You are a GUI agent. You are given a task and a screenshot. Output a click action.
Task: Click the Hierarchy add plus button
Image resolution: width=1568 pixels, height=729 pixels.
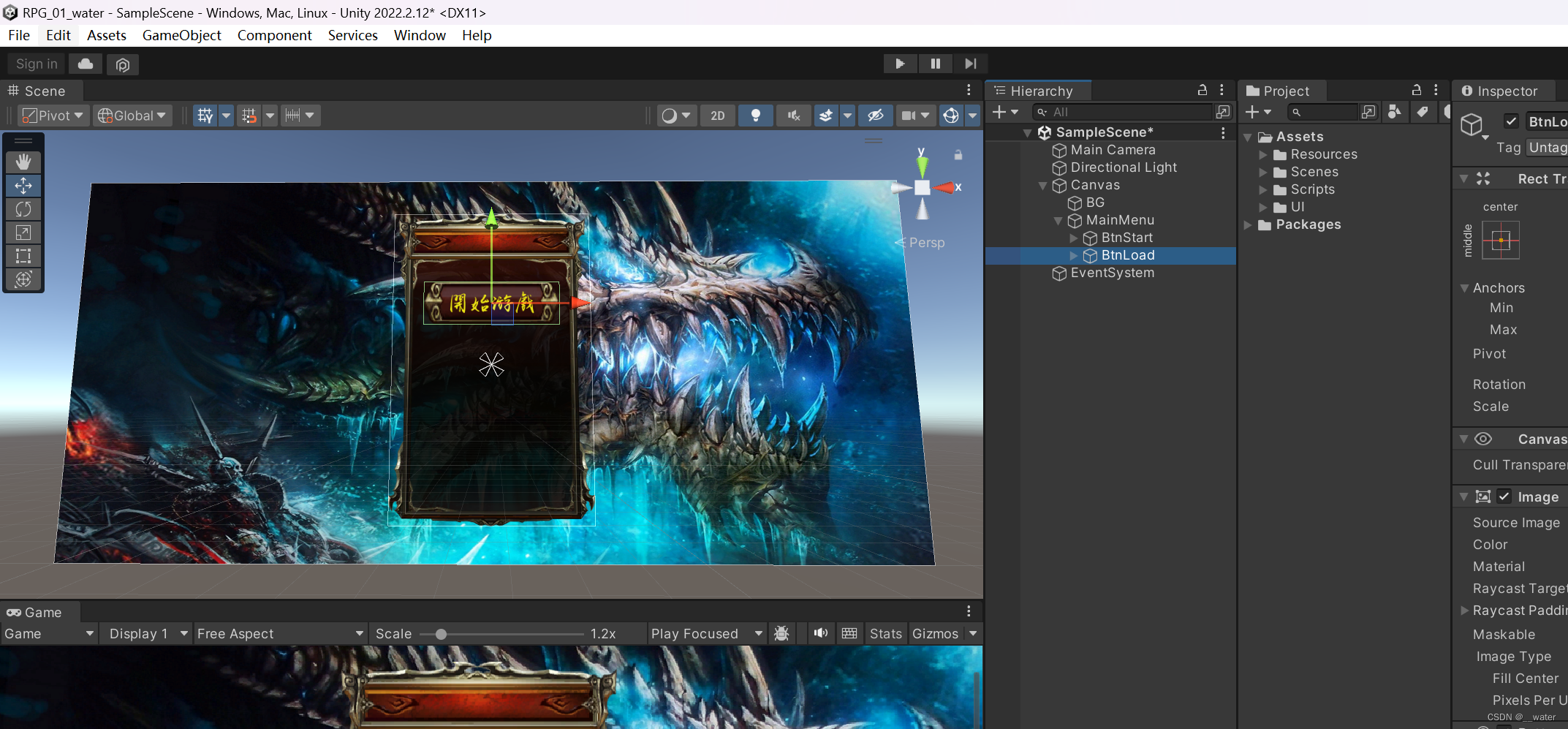click(x=1005, y=112)
